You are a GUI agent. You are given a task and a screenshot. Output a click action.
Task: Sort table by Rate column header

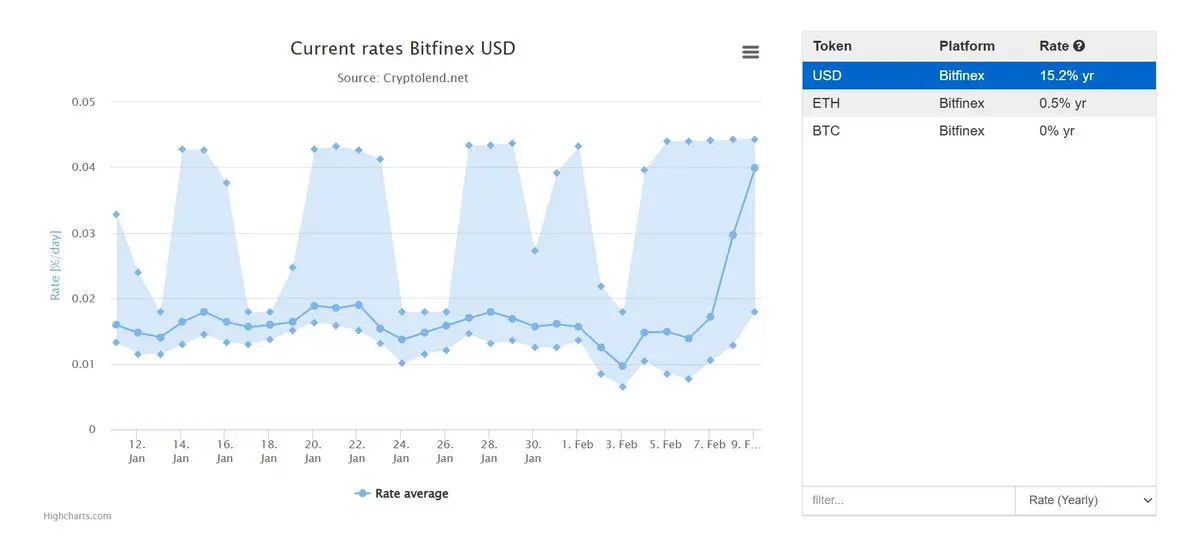[1054, 46]
